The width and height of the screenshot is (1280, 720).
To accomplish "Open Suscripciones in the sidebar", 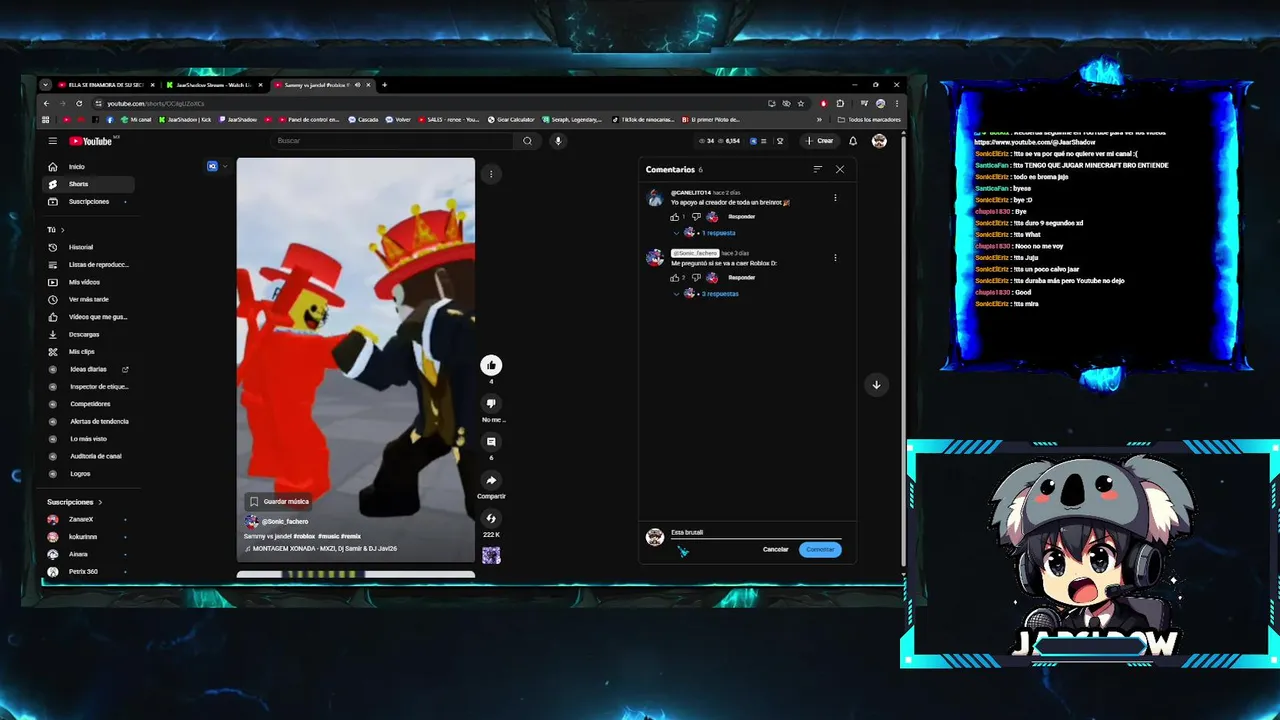I will click(88, 202).
